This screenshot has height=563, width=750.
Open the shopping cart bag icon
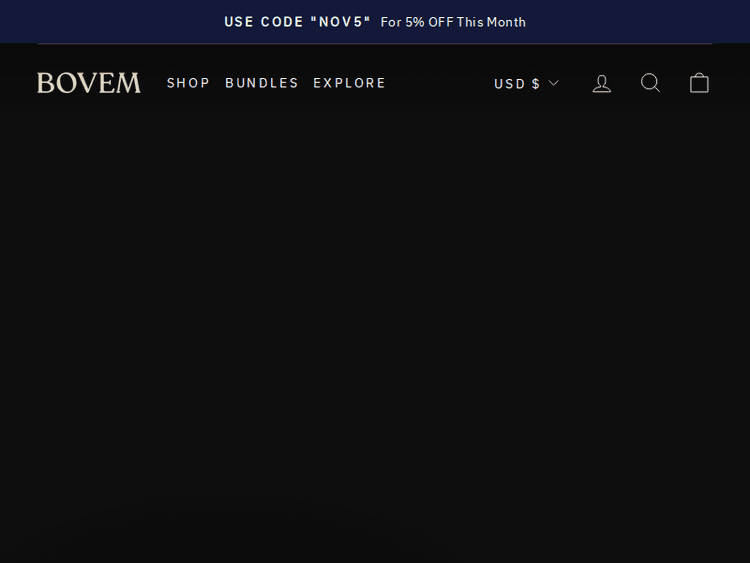click(x=699, y=83)
